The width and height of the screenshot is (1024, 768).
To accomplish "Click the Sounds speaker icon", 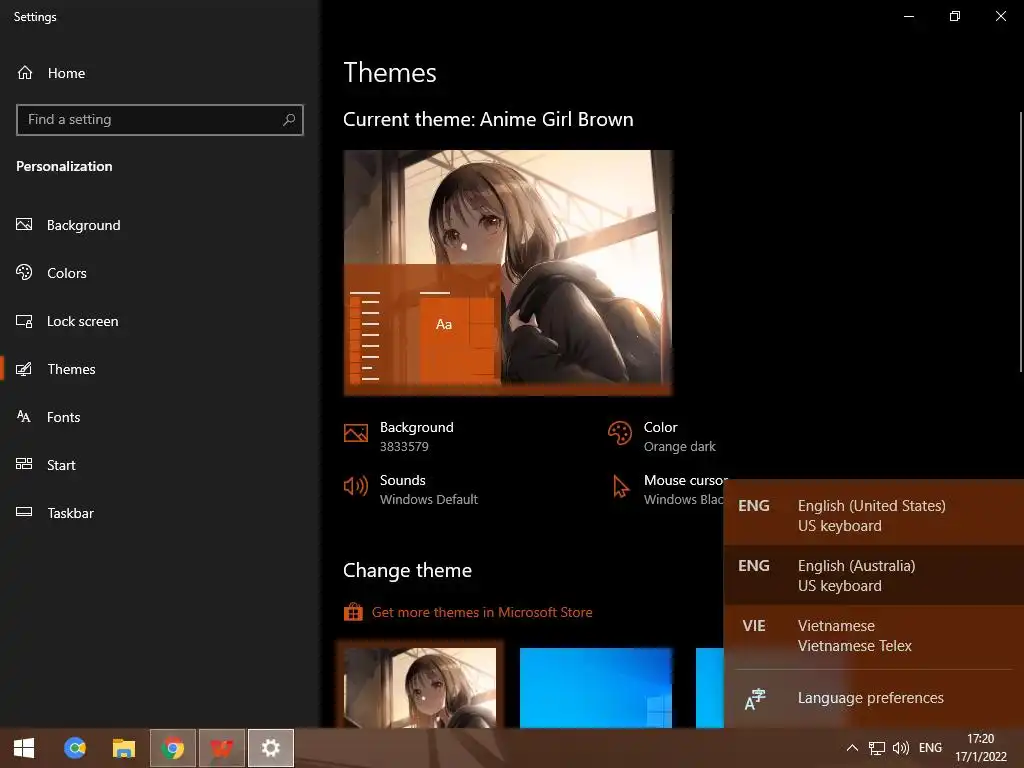I will (x=356, y=486).
